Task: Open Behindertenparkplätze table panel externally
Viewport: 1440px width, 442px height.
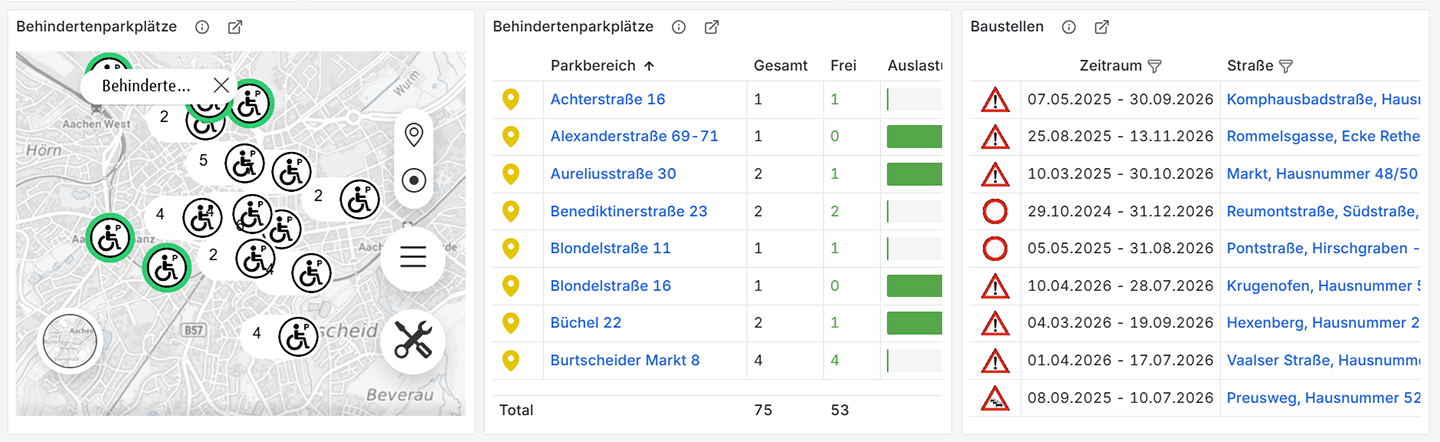Action: [711, 27]
